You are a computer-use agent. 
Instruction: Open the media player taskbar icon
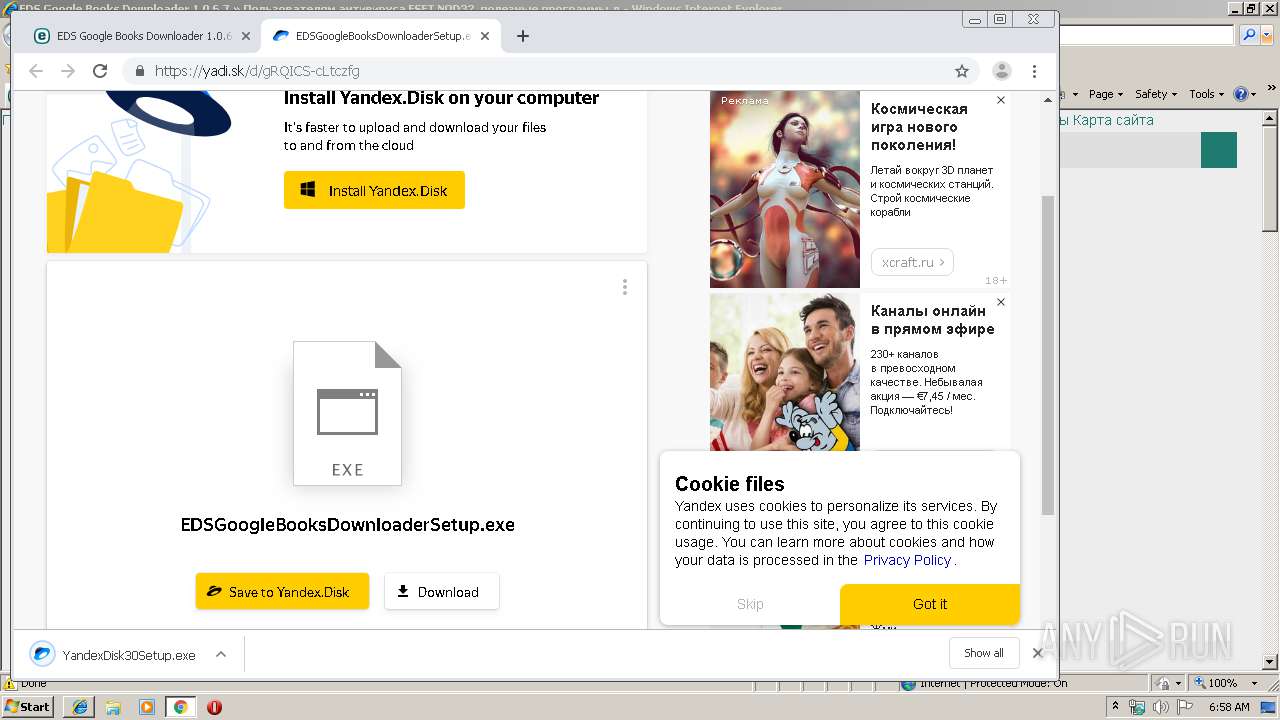pos(147,707)
